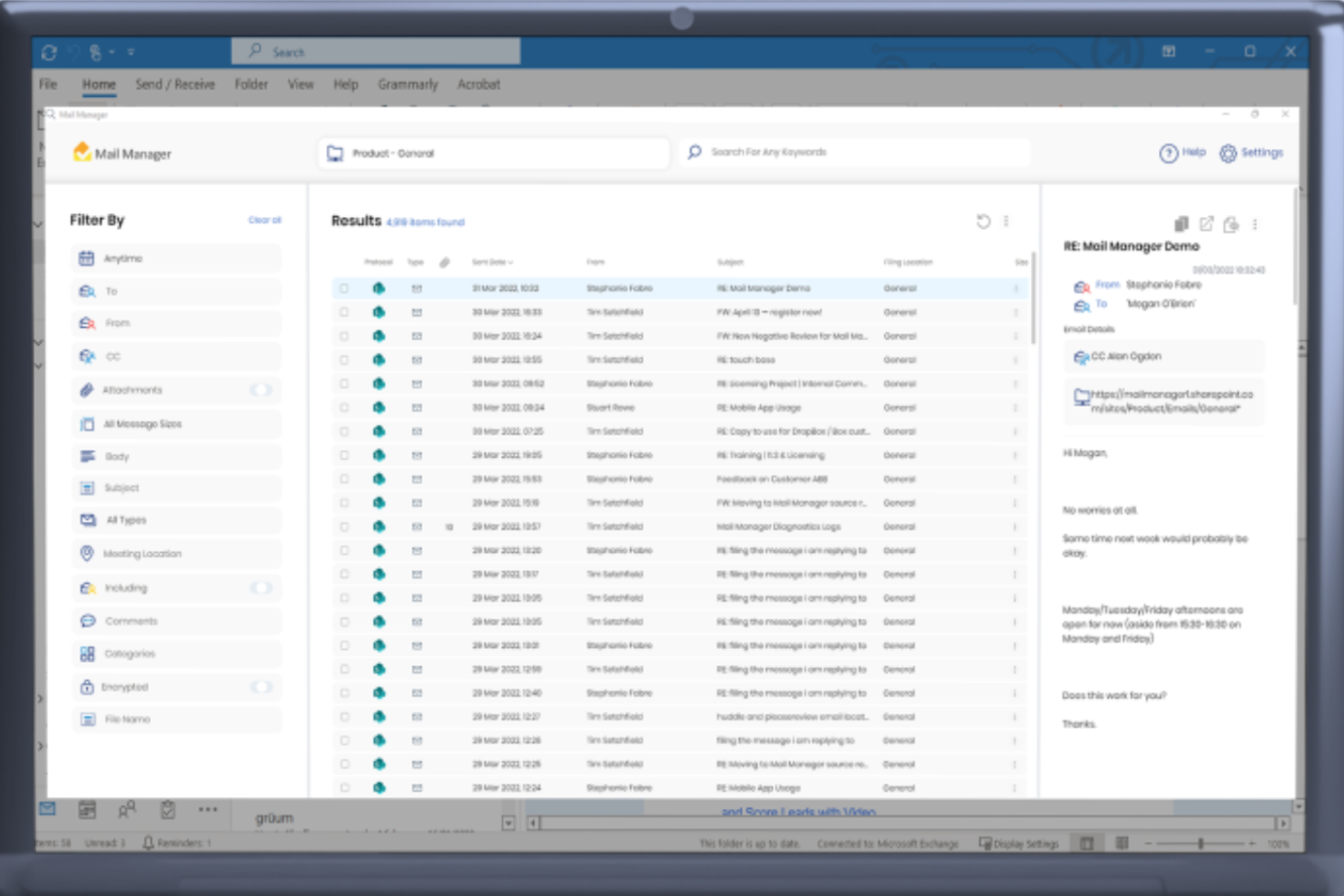Screen dimensions: 1344x896
Task: Refresh the results list
Action: (983, 221)
